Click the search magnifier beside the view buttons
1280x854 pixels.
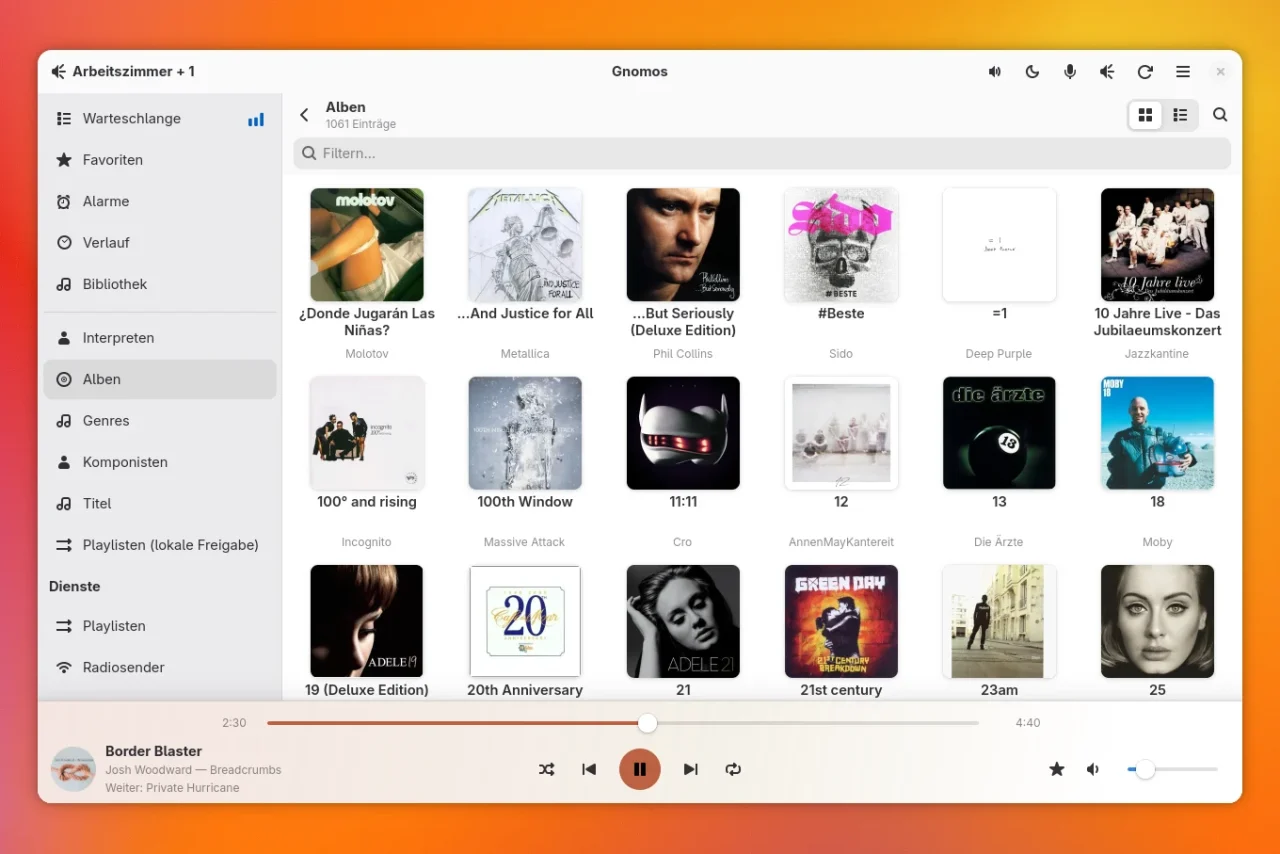coord(1220,115)
